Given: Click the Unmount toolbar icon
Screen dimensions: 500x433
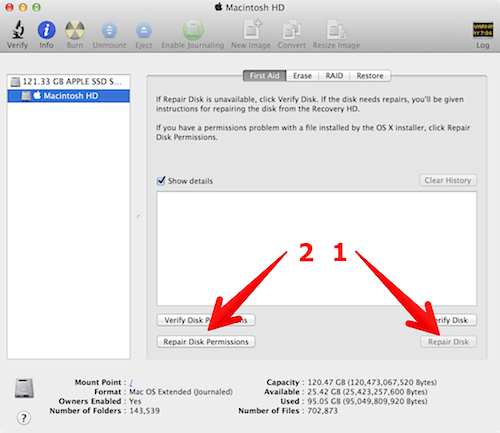Looking at the screenshot, I should (x=109, y=31).
